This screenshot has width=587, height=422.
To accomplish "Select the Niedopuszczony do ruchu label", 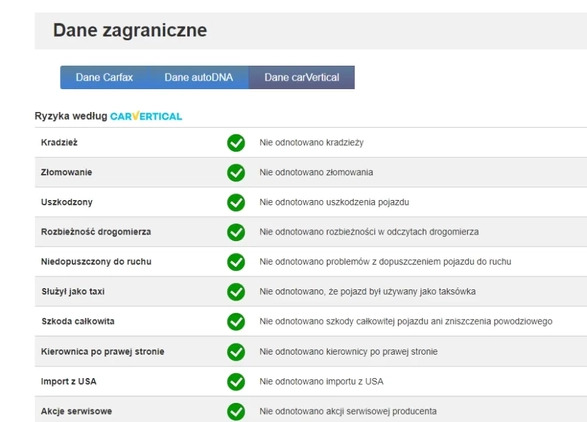I will coord(96,262).
